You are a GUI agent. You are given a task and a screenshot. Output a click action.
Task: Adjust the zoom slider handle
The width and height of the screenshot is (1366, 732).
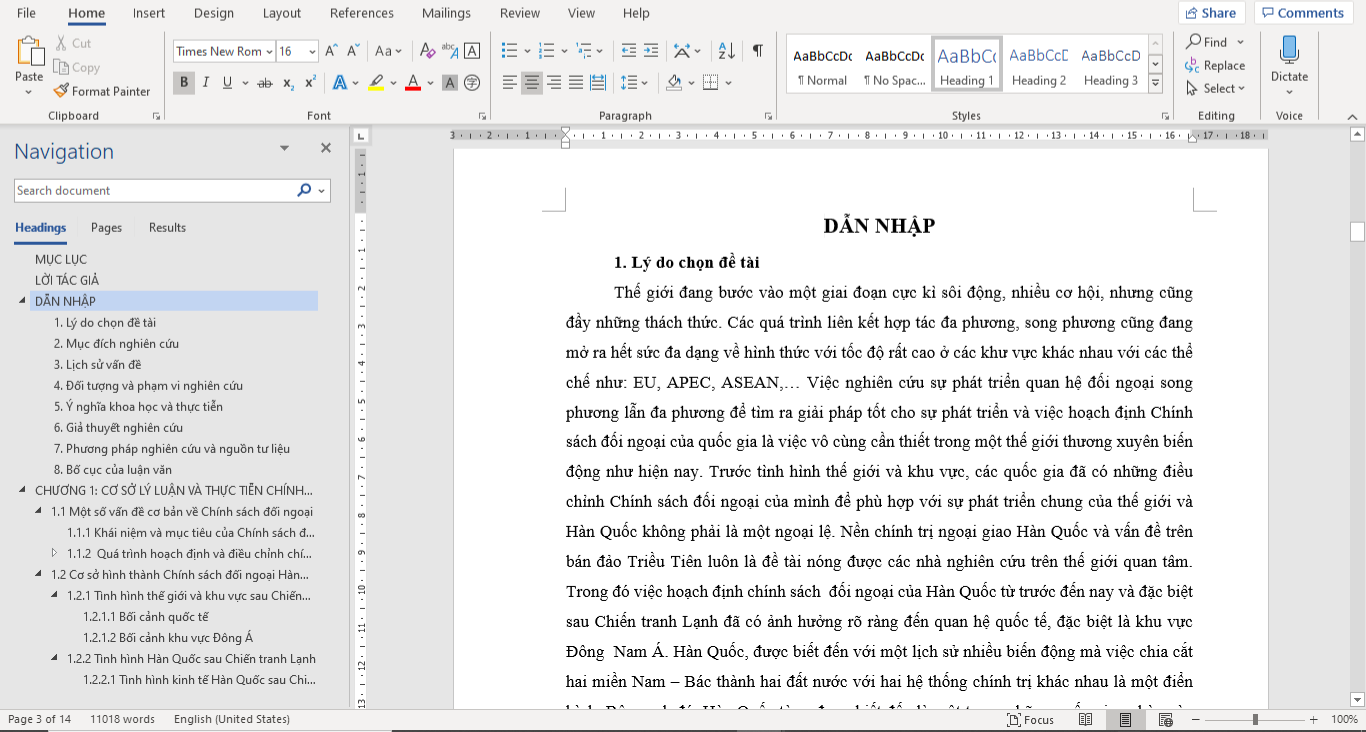1255,720
